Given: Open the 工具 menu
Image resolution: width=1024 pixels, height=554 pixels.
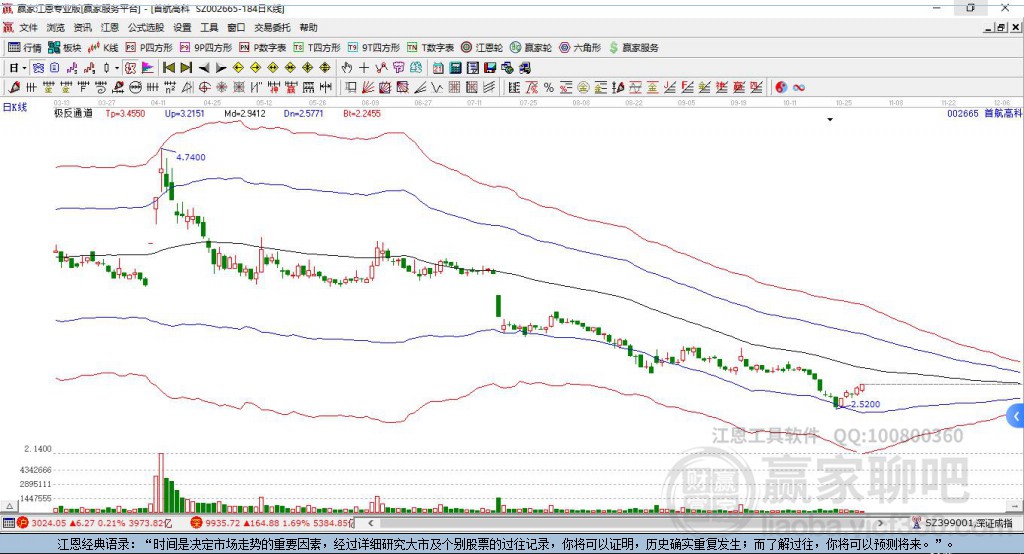Looking at the screenshot, I should [209, 27].
